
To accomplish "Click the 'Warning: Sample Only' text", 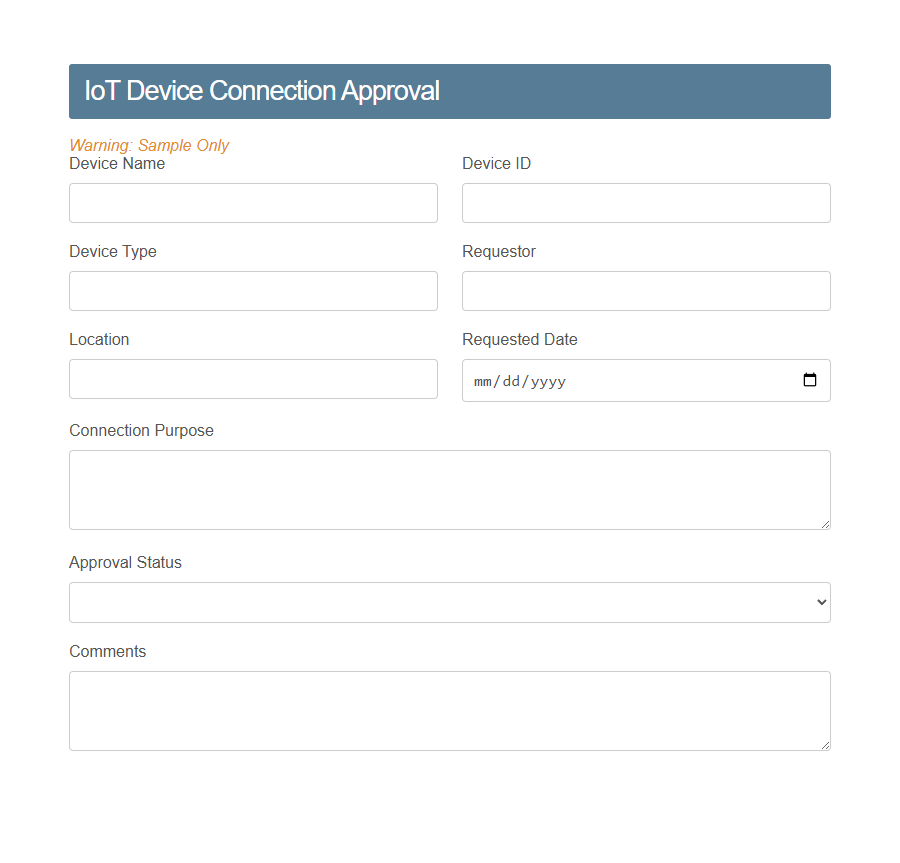I will click(149, 145).
